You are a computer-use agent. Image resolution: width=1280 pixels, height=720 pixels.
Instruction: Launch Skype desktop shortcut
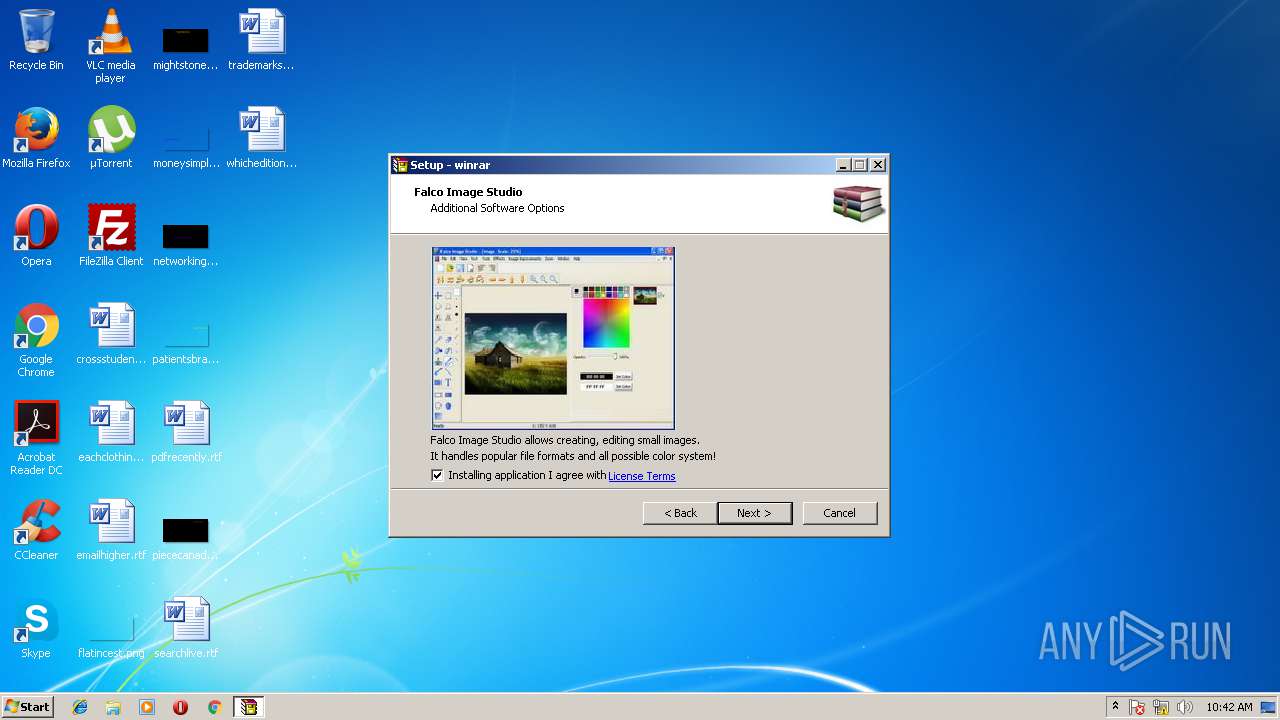point(36,628)
